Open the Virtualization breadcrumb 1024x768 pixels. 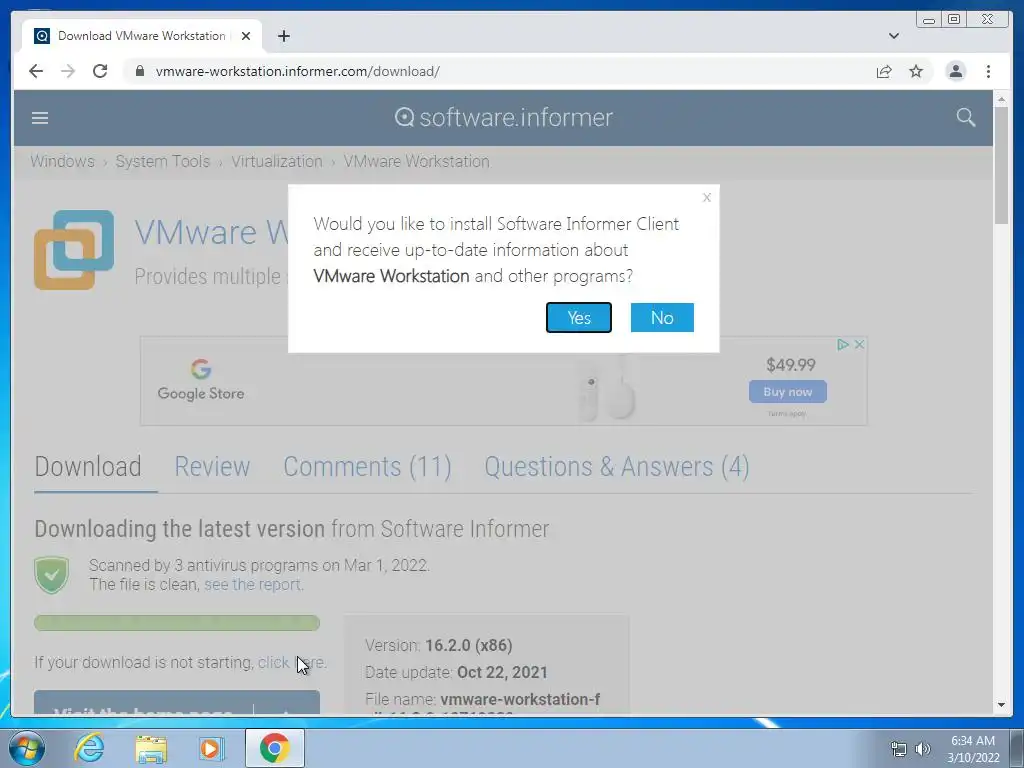[277, 161]
